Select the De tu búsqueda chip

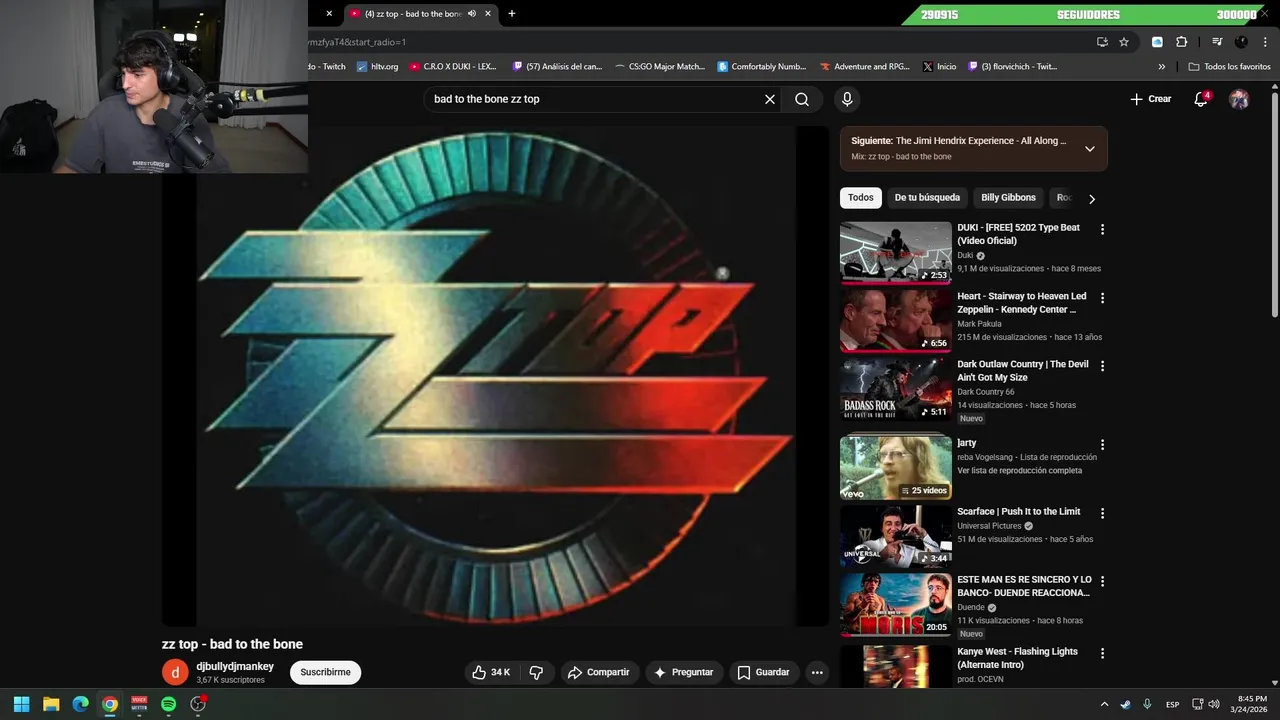(927, 198)
